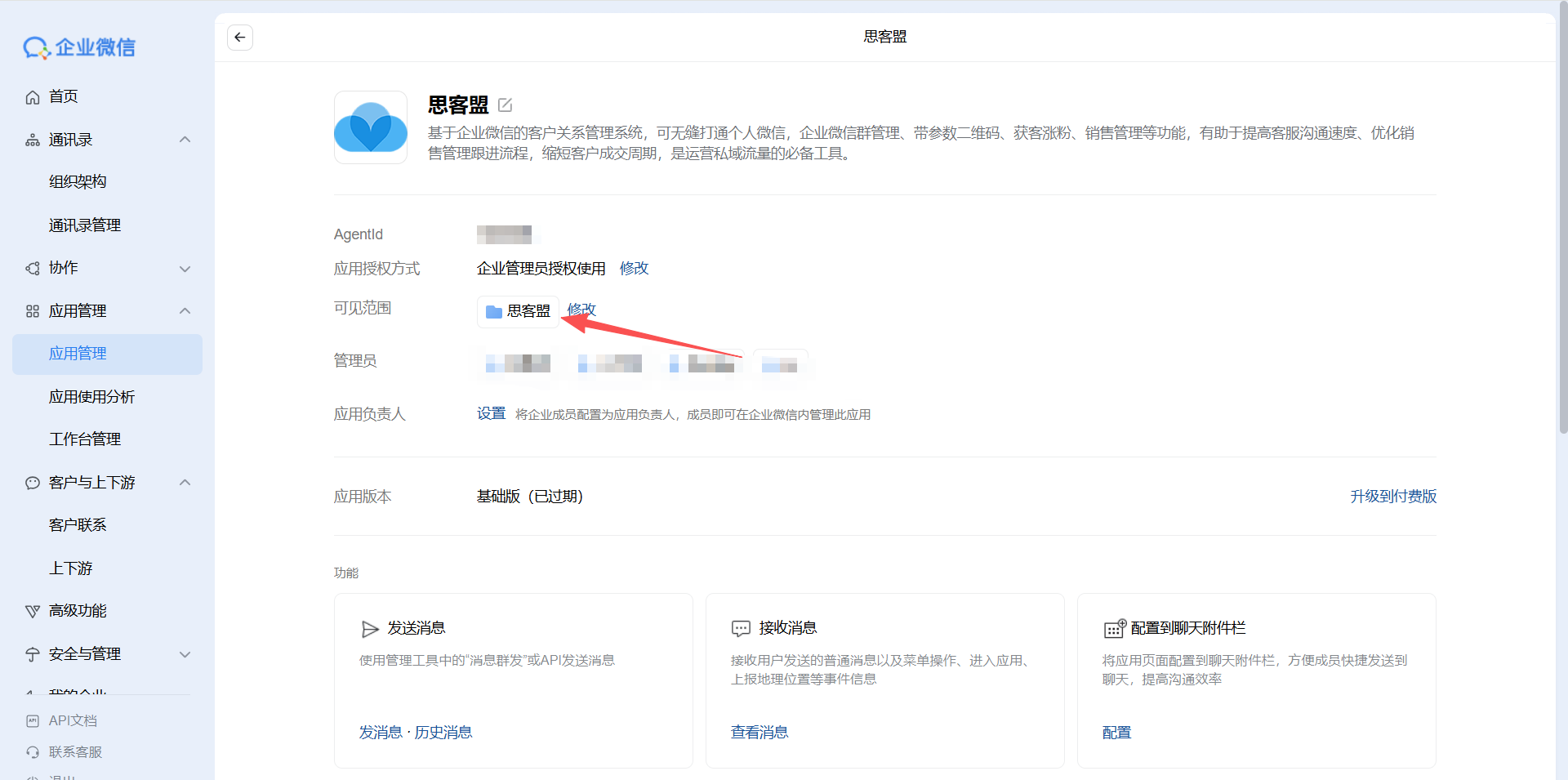Click 查看消息 on the 接收消息 card
The height and width of the screenshot is (780, 1568).
coord(759,733)
